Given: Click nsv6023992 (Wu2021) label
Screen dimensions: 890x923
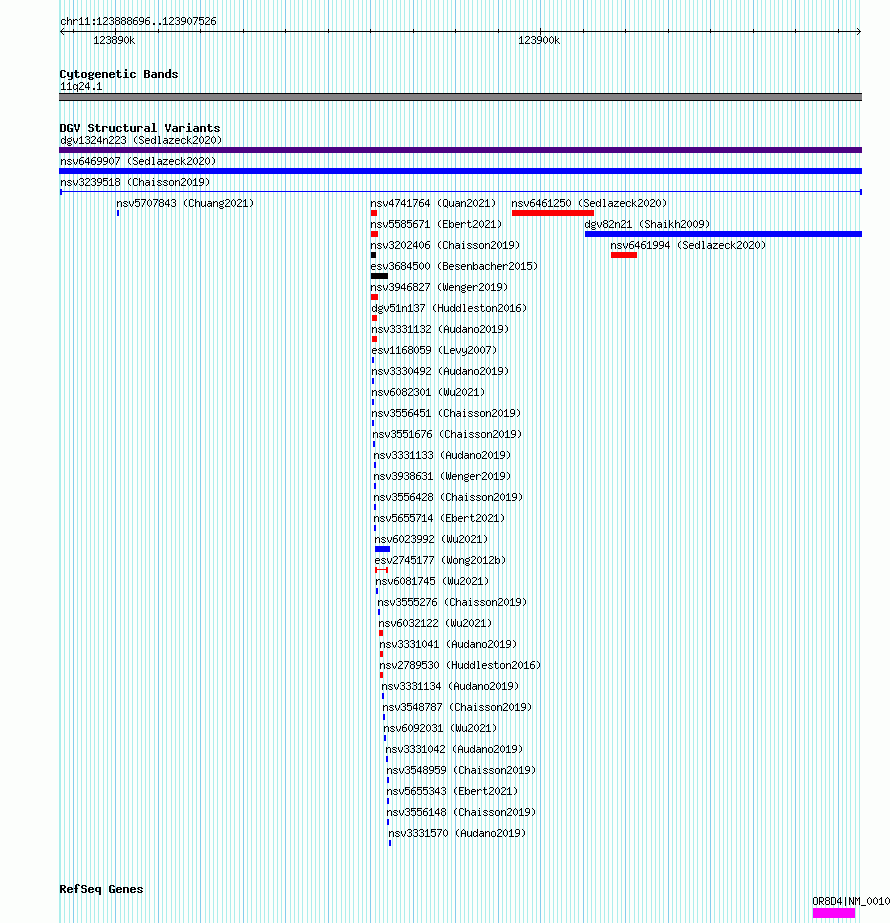Looking at the screenshot, I should (x=431, y=539).
